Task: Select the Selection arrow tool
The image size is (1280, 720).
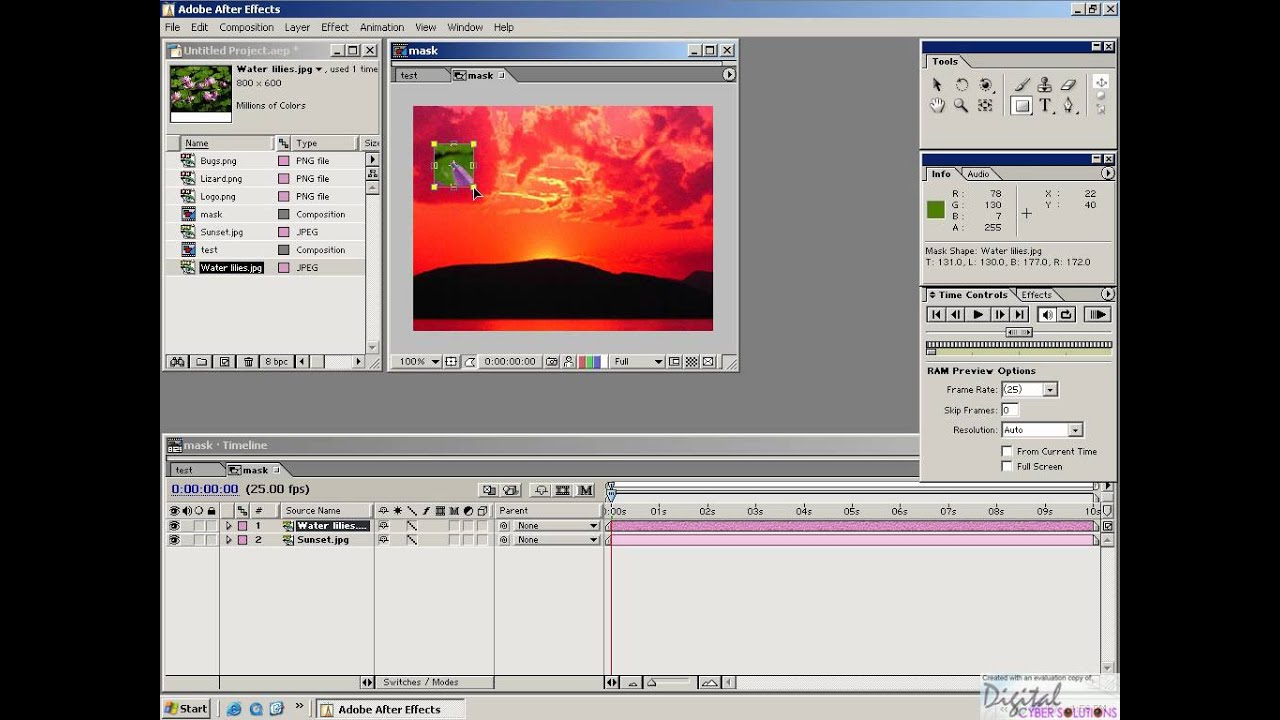Action: [937, 85]
